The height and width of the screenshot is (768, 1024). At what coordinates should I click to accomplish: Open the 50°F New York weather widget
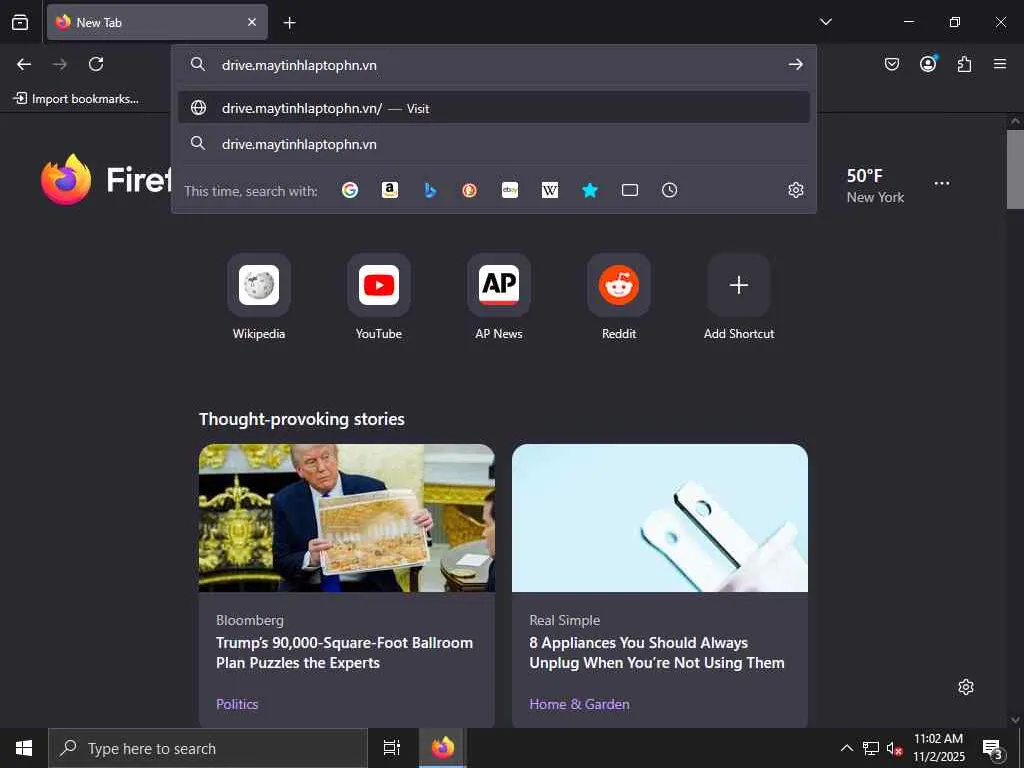click(x=875, y=185)
